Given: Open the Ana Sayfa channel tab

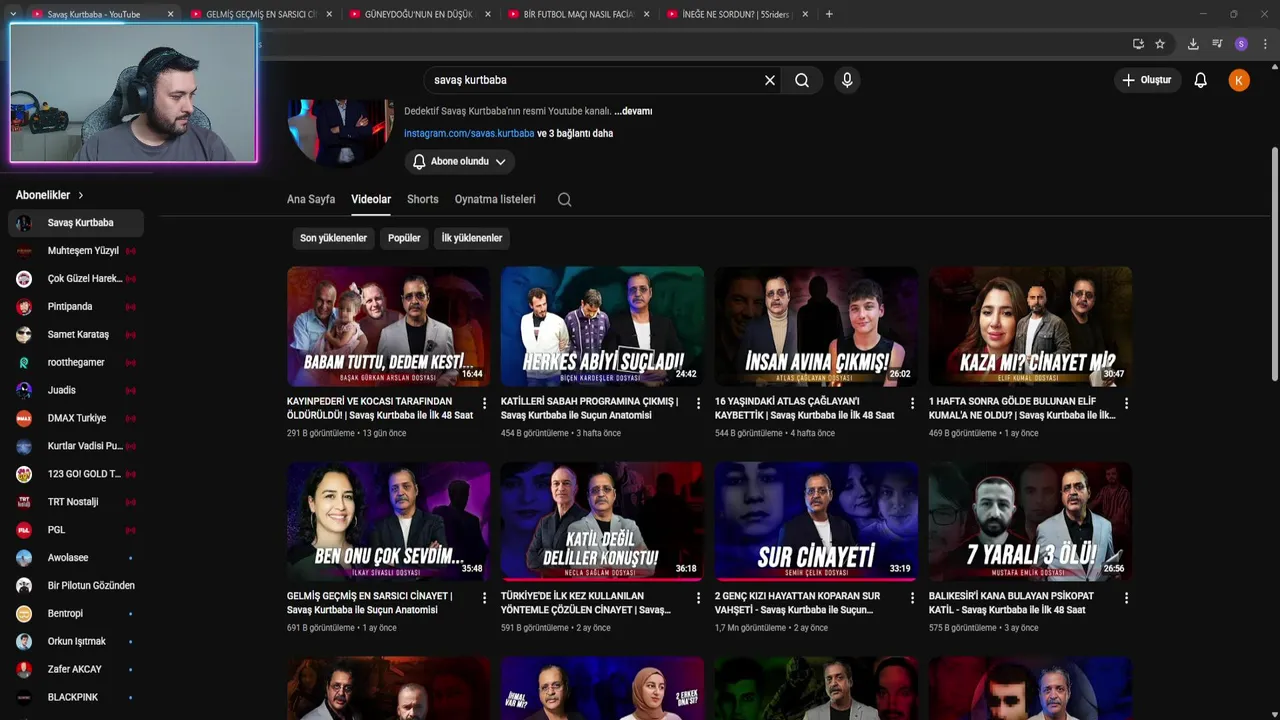Looking at the screenshot, I should tap(311, 199).
